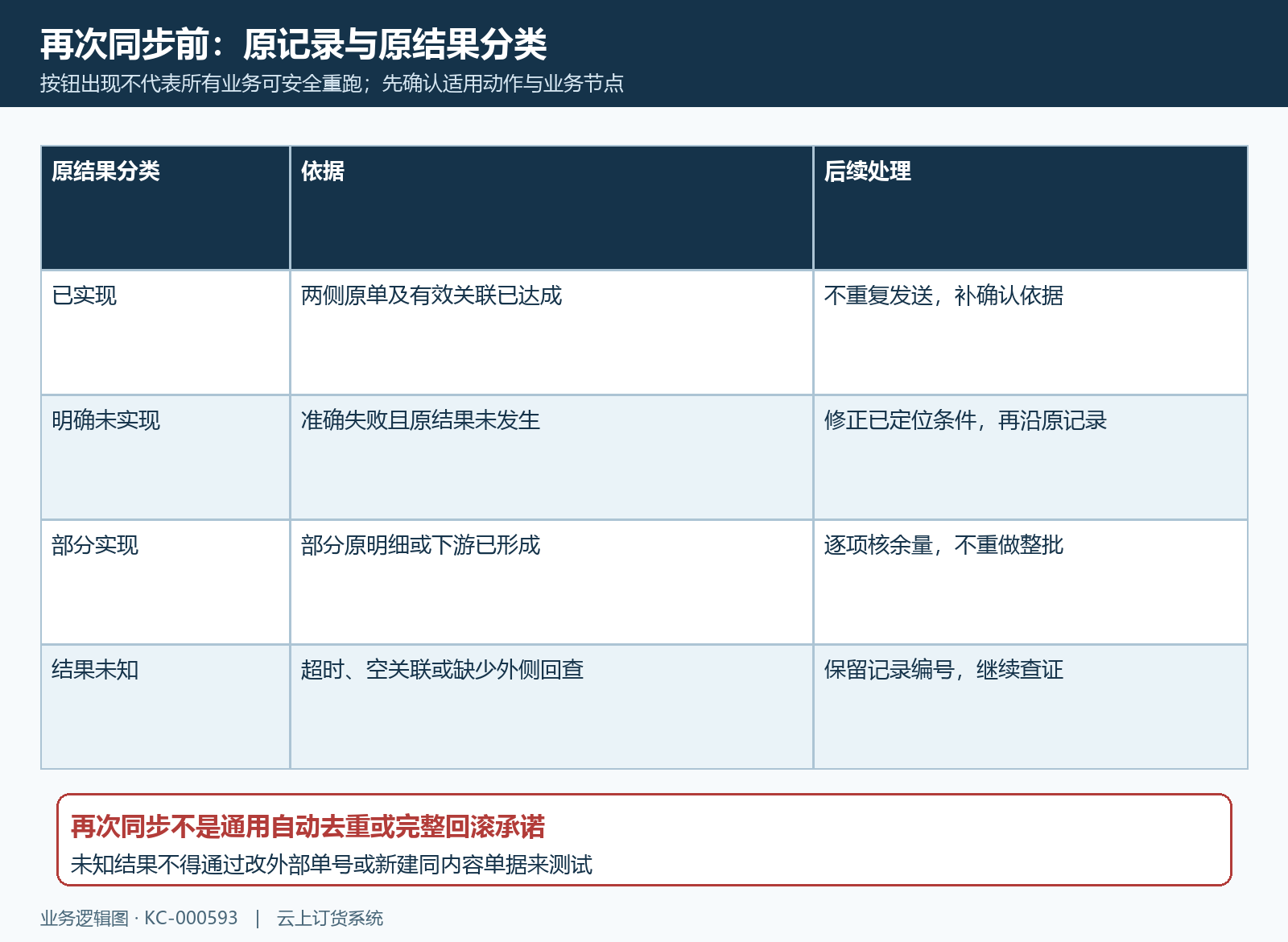Click the cell 超时、空关联或缺少外侧回查
Screen dimensions: 1288x942
pos(551,707)
